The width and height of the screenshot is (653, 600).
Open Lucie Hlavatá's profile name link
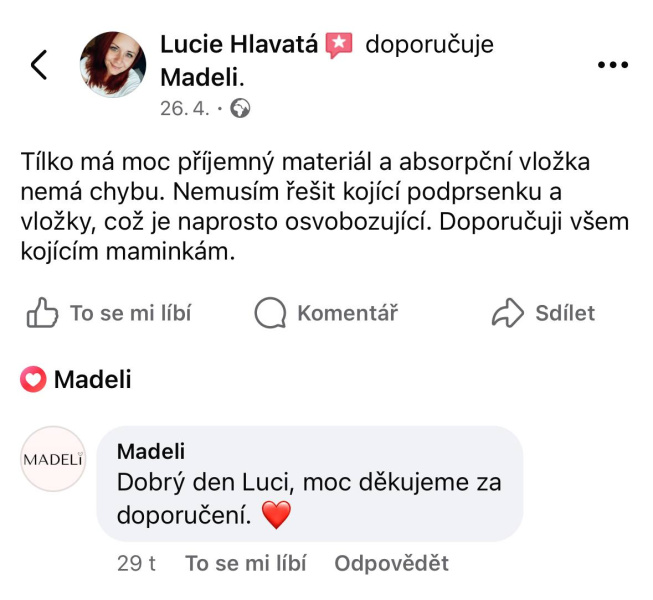point(238,44)
